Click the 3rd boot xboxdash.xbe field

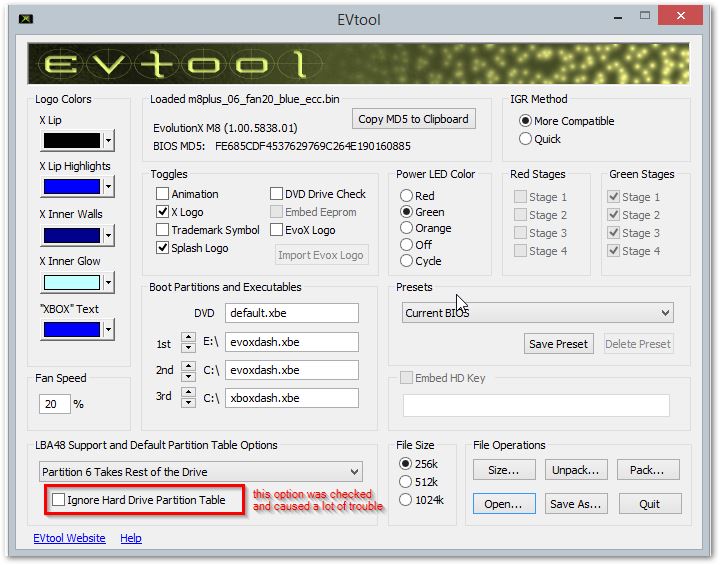click(292, 398)
